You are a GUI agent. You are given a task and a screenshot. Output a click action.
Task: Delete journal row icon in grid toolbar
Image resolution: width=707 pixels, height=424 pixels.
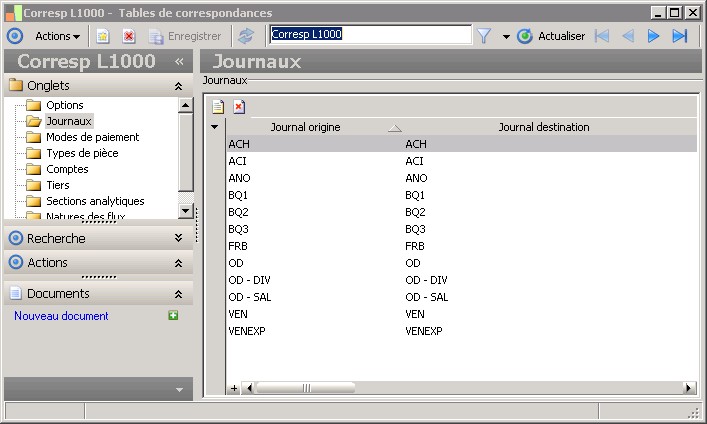[239, 106]
